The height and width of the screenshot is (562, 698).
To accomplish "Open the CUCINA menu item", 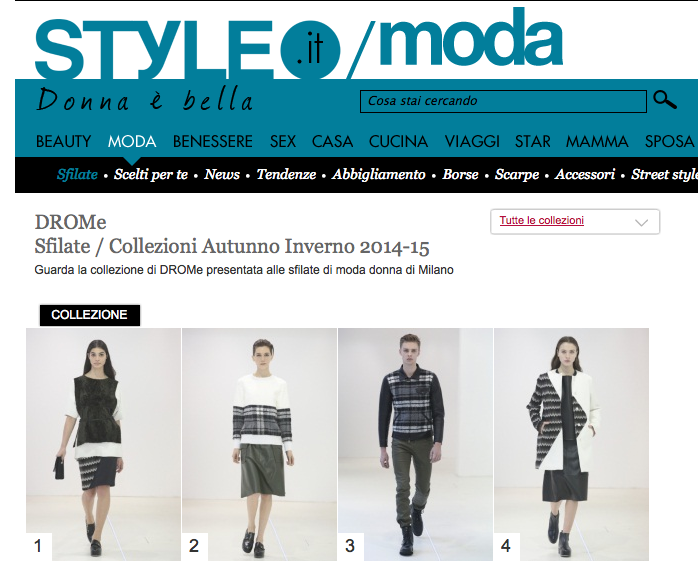I will point(398,142).
